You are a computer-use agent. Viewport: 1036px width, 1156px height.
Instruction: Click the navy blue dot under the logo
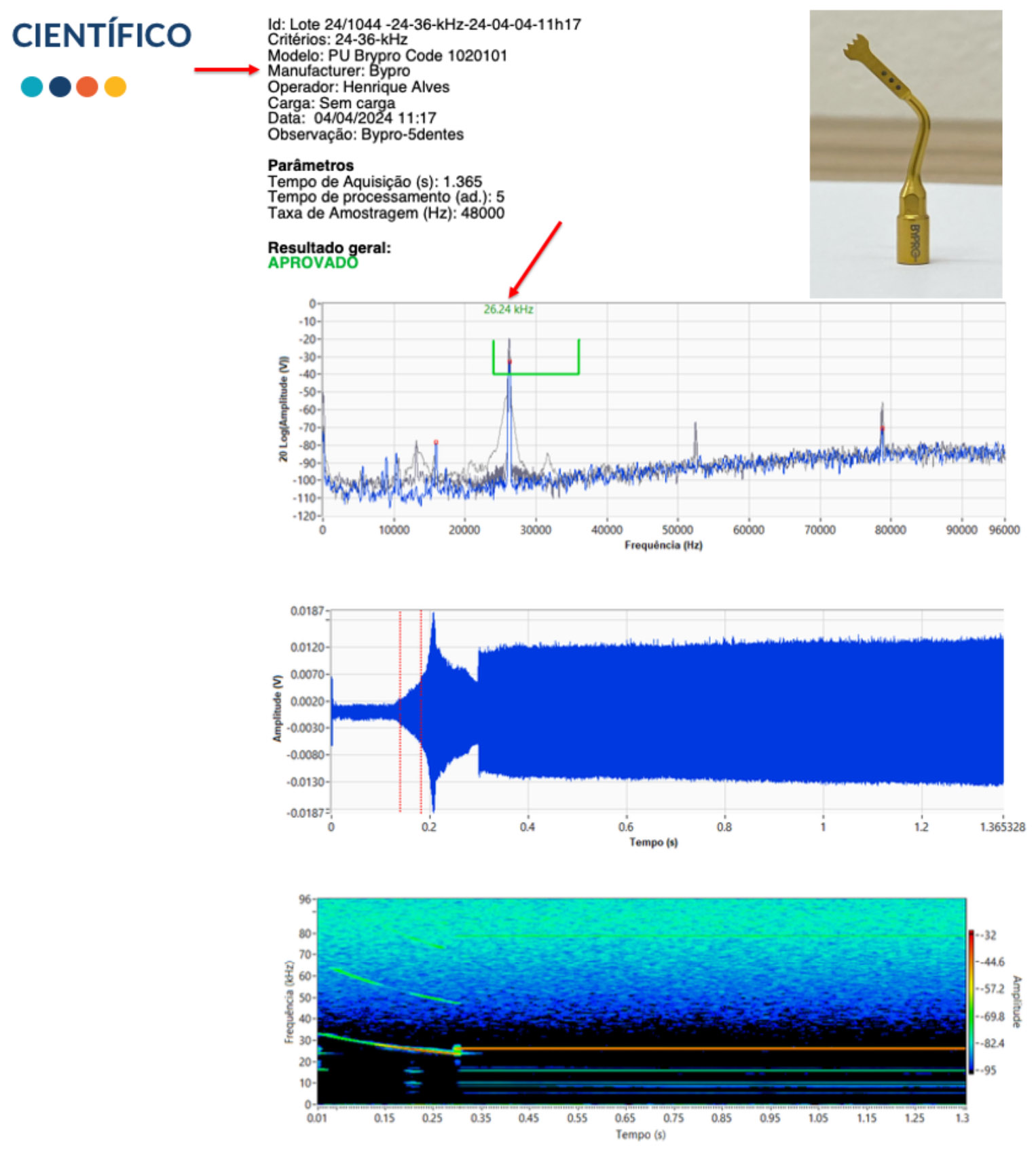click(x=60, y=87)
